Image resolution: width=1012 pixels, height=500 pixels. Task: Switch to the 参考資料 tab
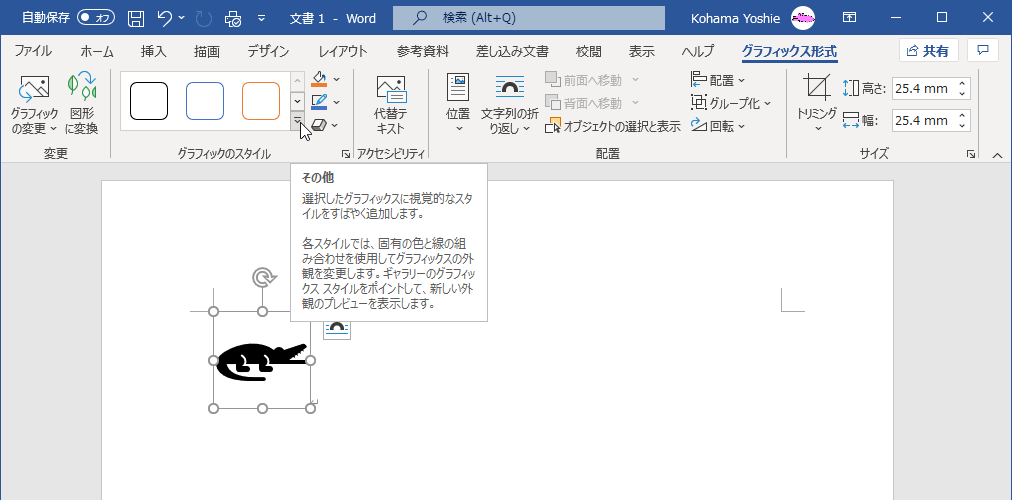pyautogui.click(x=423, y=52)
